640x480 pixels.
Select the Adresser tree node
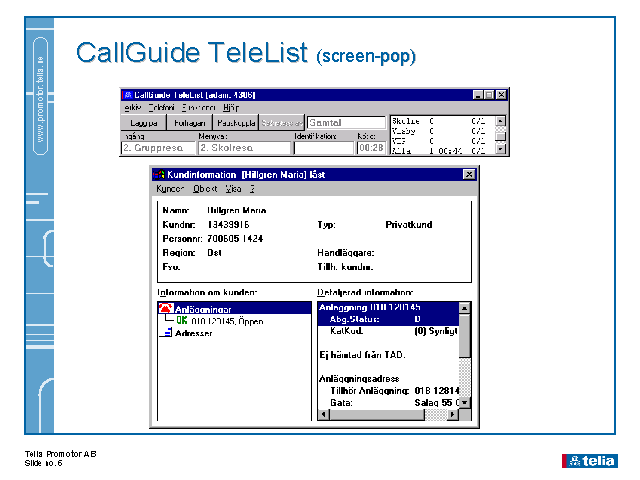[x=193, y=333]
